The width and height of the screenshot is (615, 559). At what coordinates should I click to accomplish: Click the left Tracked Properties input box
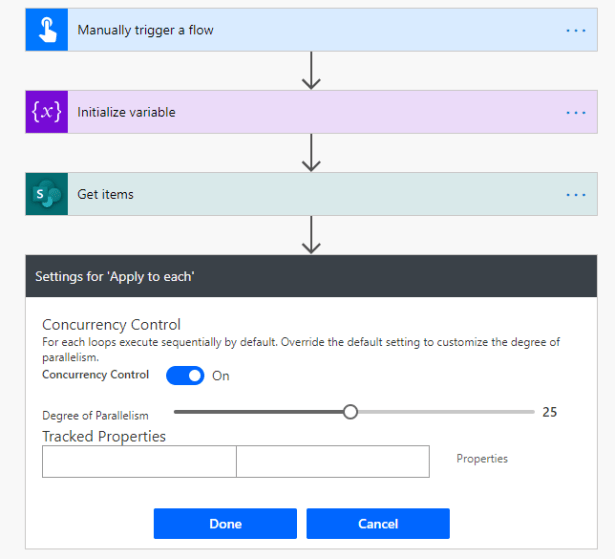[139, 461]
